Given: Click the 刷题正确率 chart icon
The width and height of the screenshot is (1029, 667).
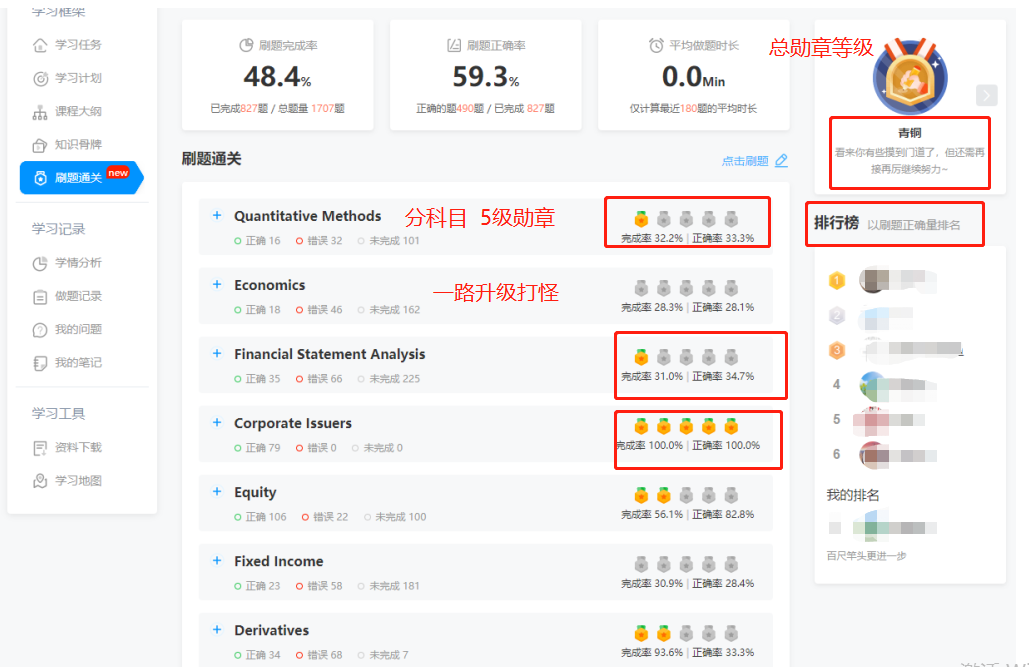Looking at the screenshot, I should (454, 45).
